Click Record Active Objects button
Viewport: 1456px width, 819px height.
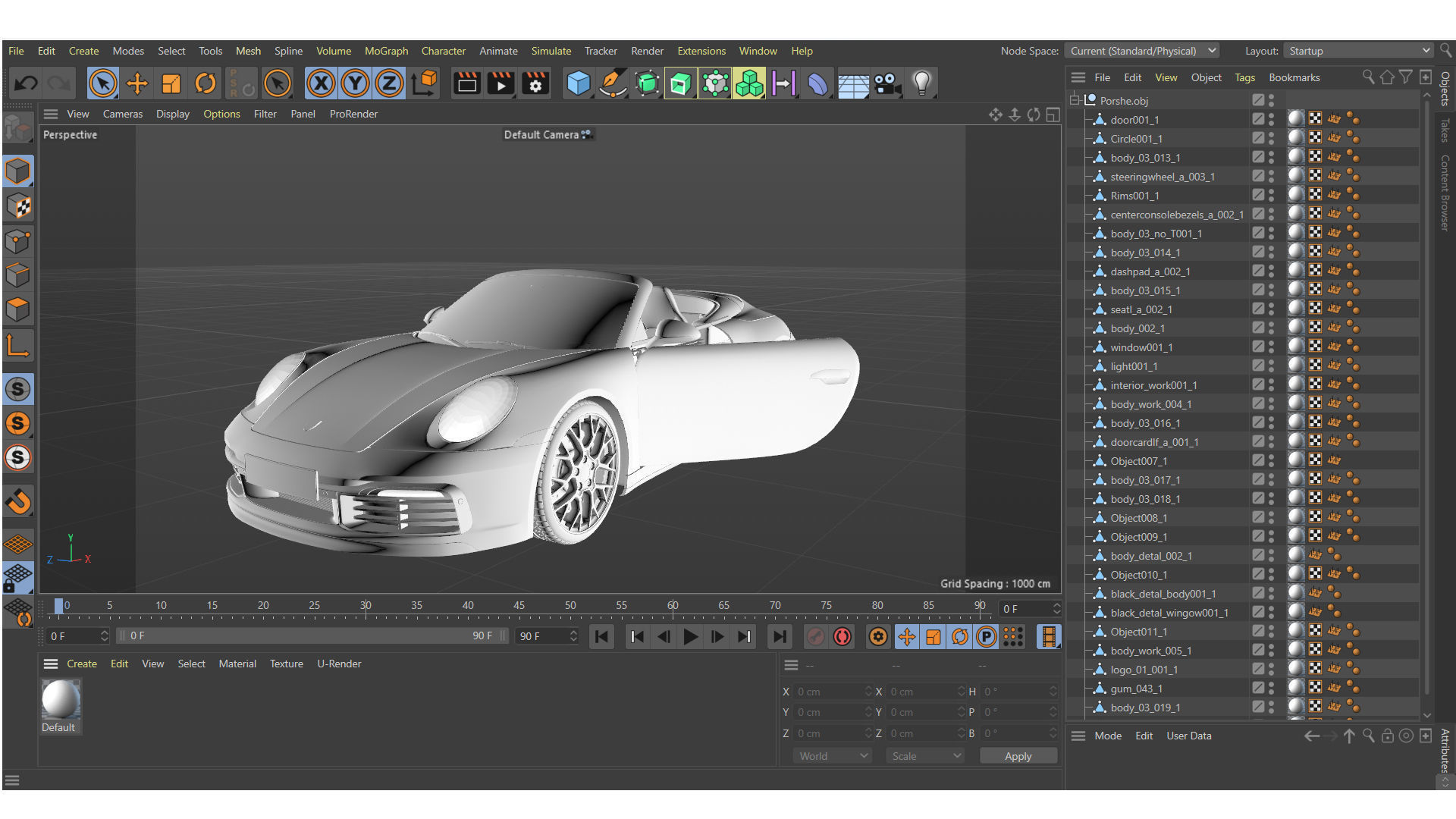pos(814,637)
